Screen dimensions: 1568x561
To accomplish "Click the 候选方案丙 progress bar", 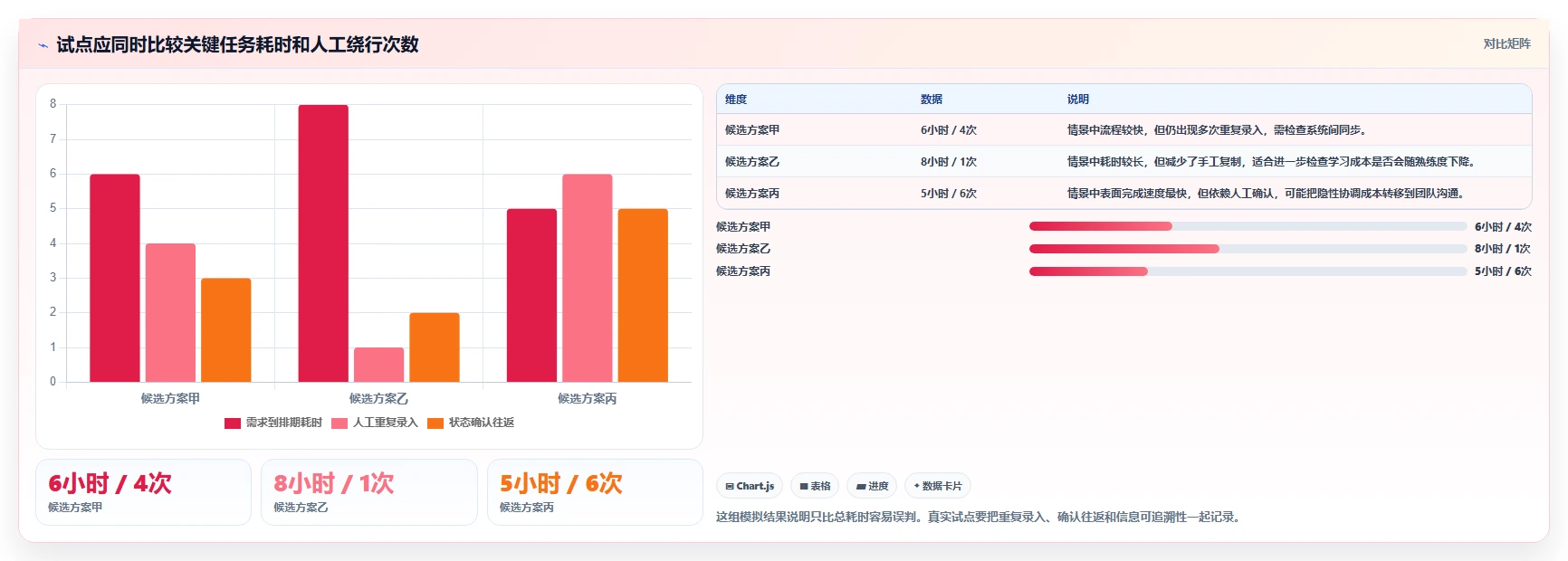I will pos(1248,271).
